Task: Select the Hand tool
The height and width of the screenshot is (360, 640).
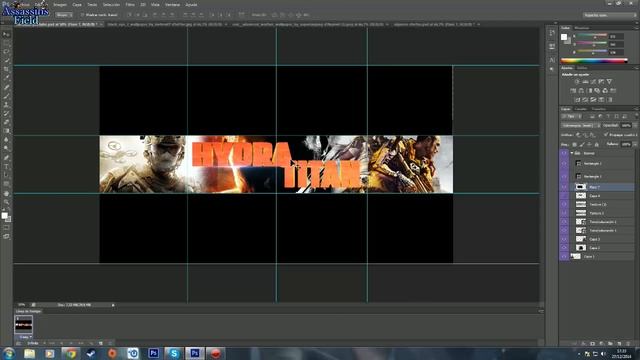Action: pyautogui.click(x=6, y=193)
